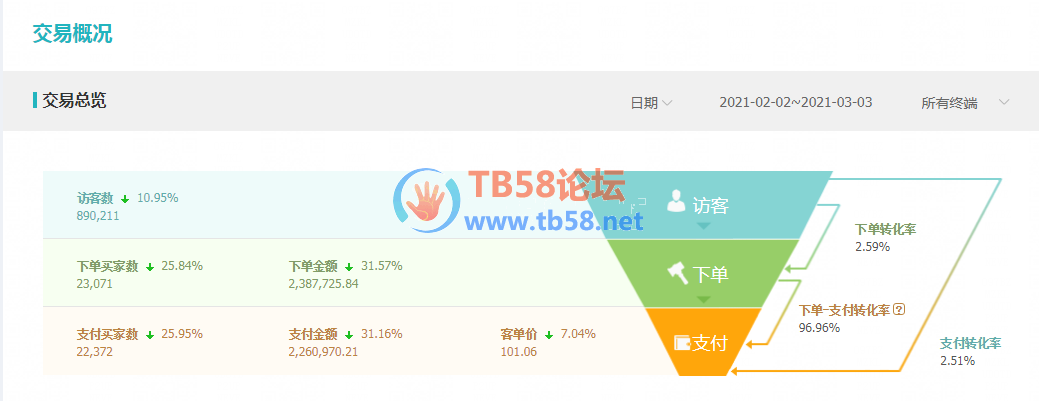Click green down arrow next to 访客数
Viewport: 1039px width, 401px height.
[x=125, y=199]
